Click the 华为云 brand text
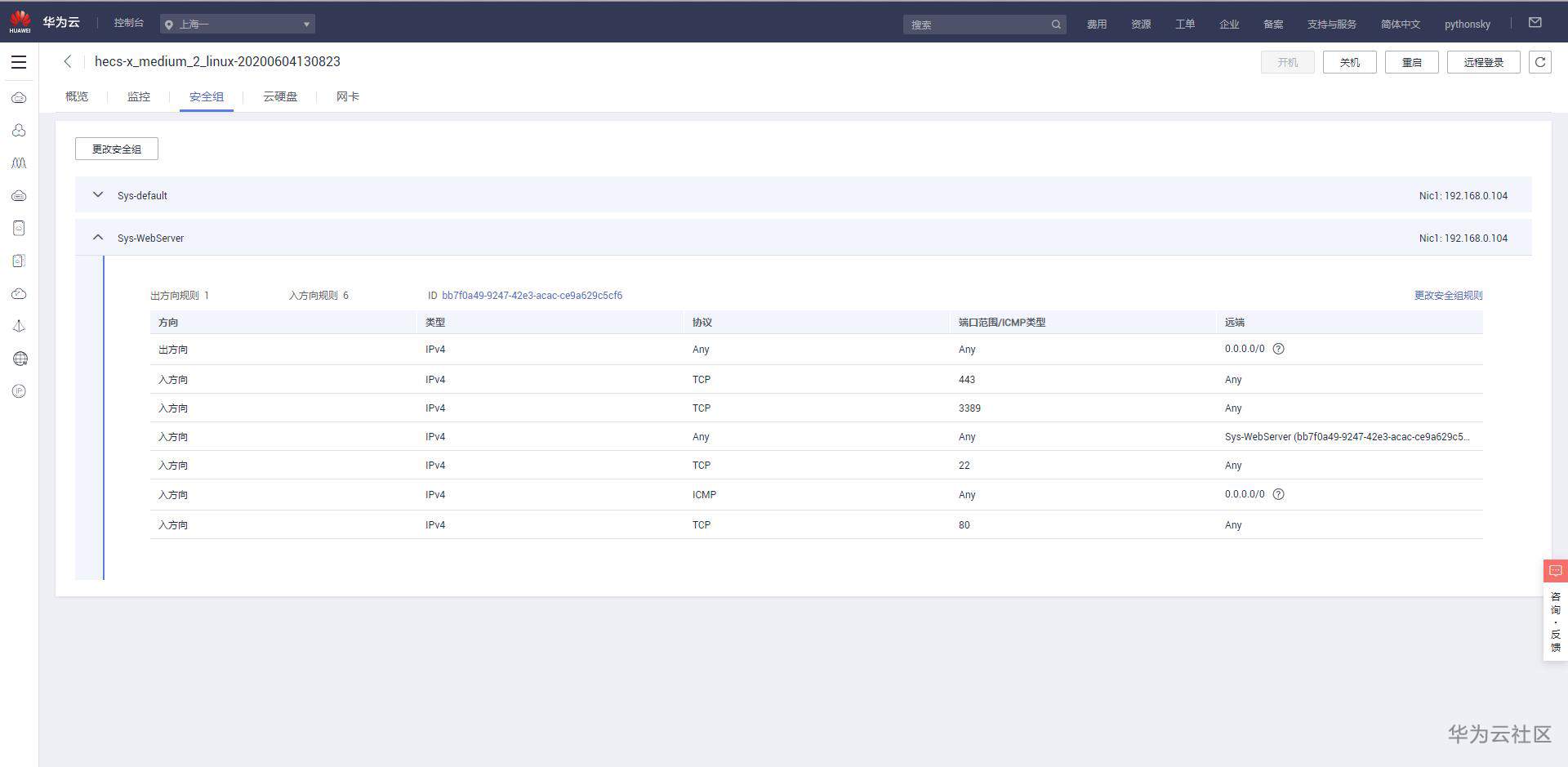The width and height of the screenshot is (1568, 767). pyautogui.click(x=61, y=22)
